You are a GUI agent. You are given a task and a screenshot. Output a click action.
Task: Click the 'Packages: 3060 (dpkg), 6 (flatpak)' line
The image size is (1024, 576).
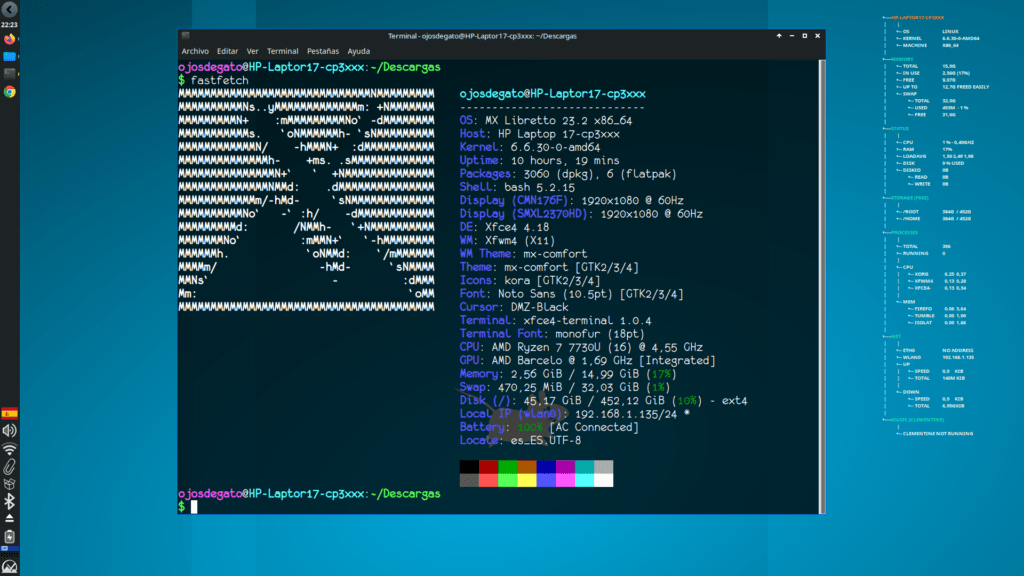(568, 174)
